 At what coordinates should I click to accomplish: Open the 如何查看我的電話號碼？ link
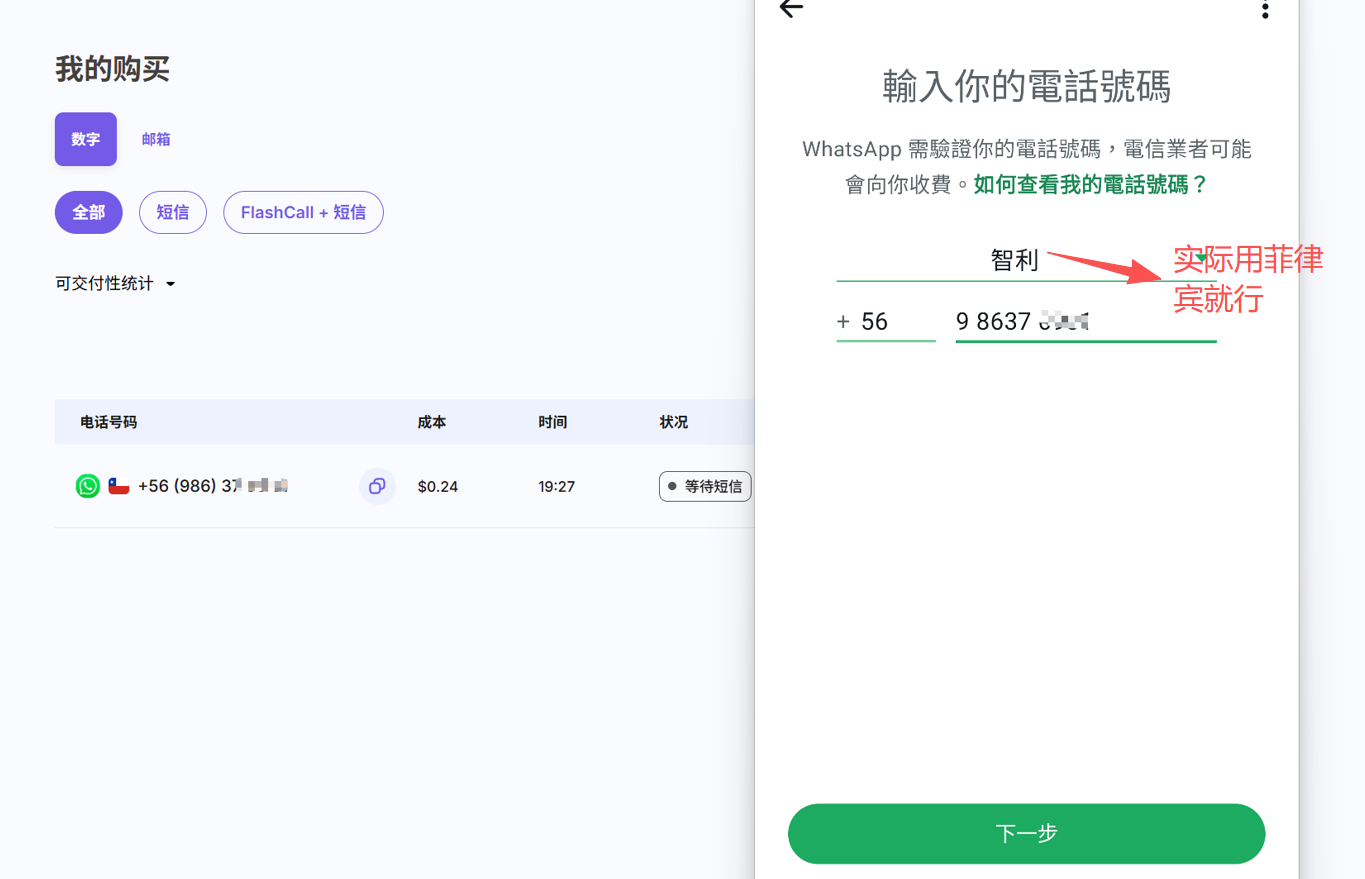(1091, 185)
